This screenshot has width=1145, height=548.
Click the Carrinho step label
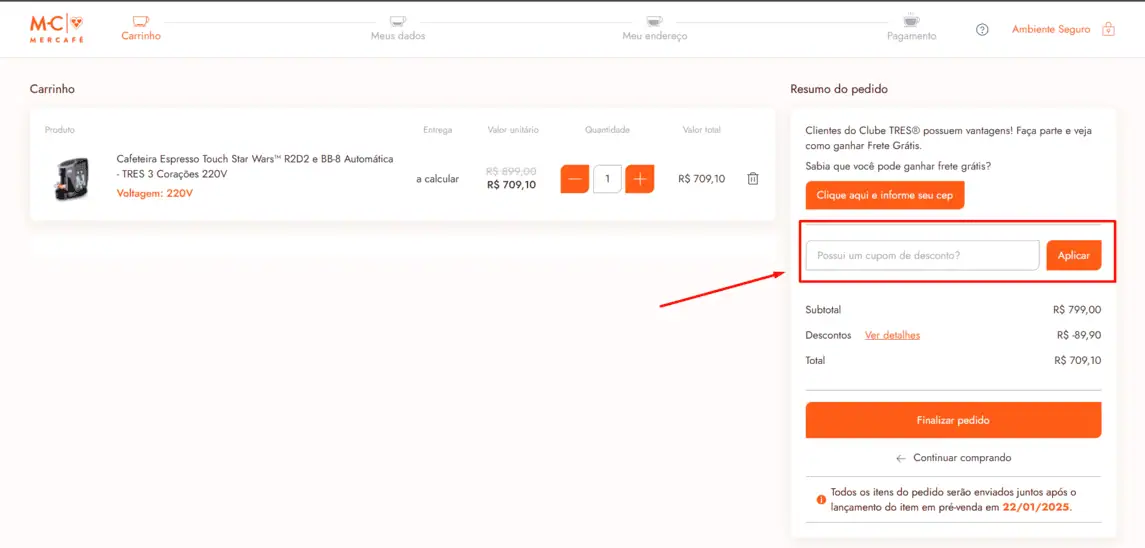pos(141,36)
